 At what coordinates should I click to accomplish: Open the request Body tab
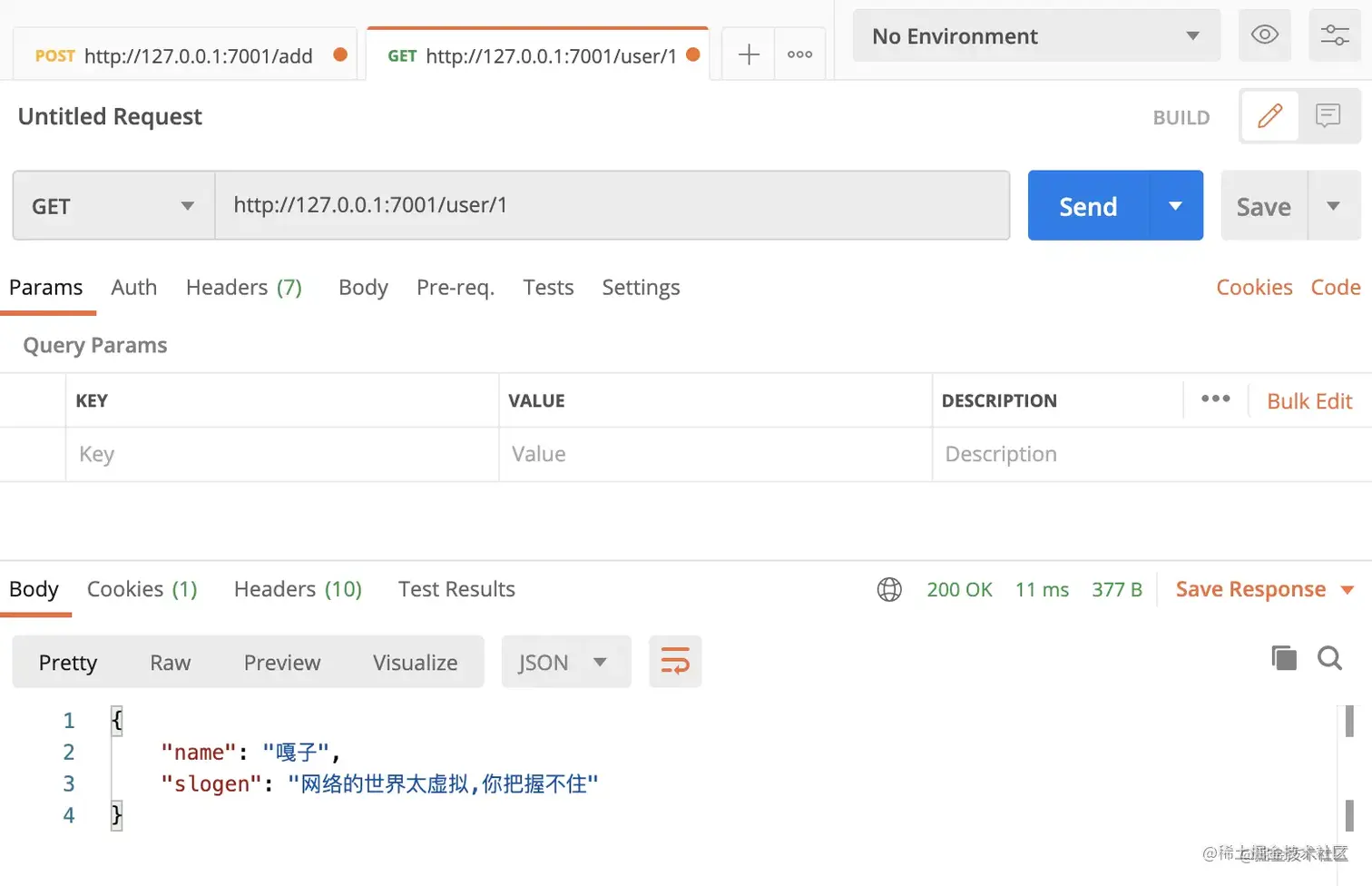(363, 288)
